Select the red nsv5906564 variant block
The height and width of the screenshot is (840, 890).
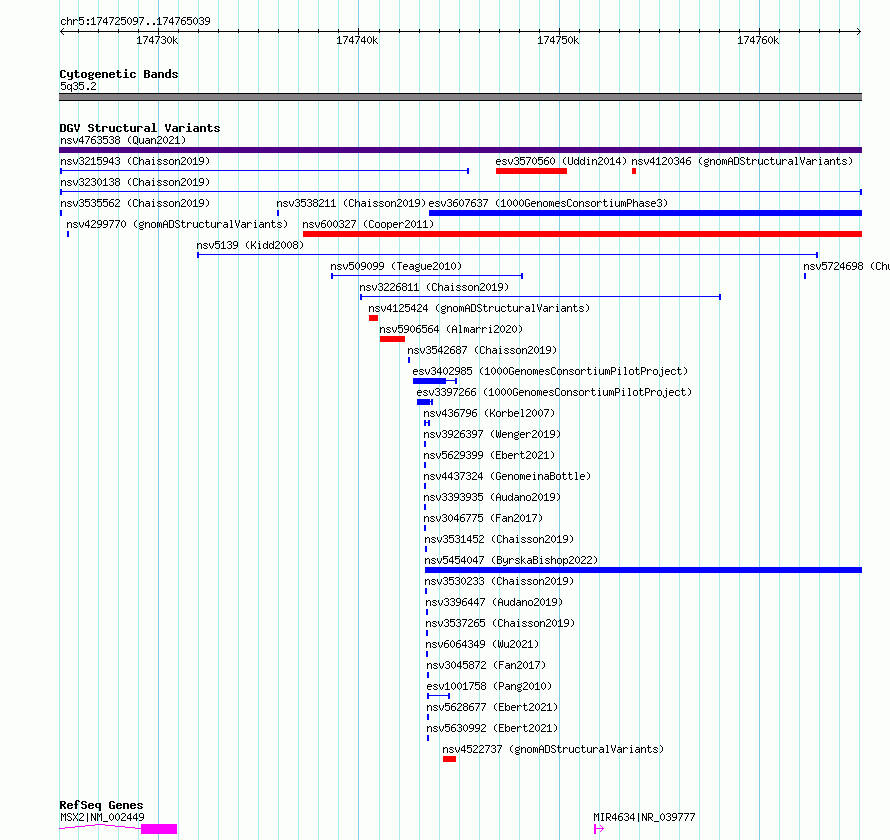392,339
